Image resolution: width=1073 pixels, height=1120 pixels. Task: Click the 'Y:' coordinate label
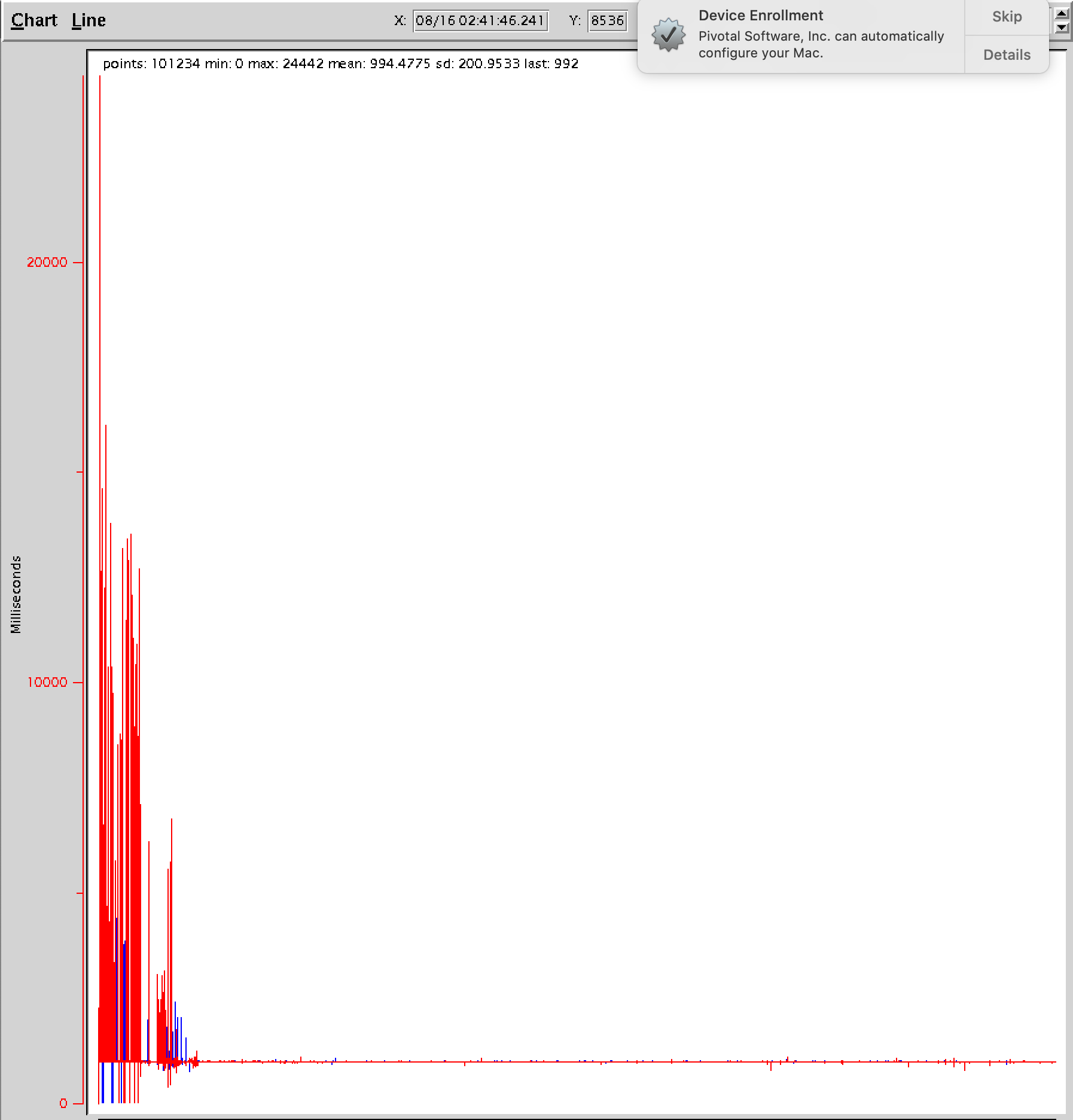(x=575, y=21)
